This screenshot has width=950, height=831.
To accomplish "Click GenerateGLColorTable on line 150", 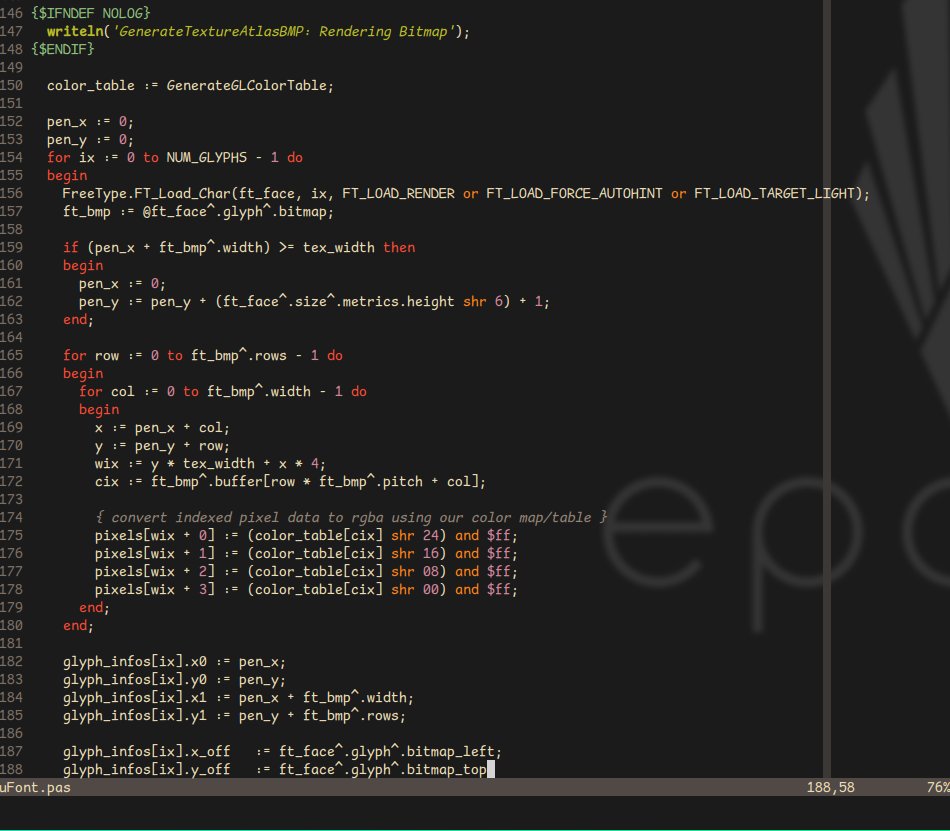I will [247, 85].
